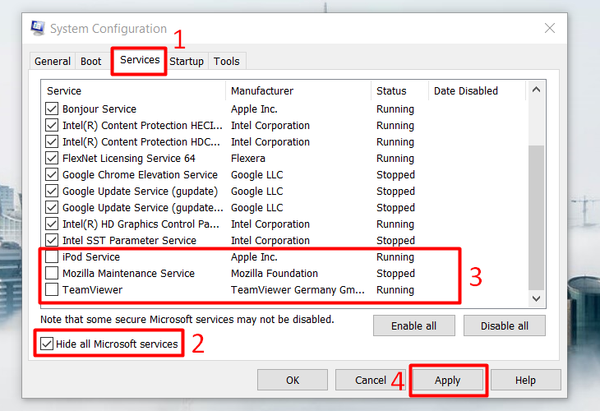This screenshot has height=411, width=600.
Task: Enable the iPod Service checkbox
Action: [52, 257]
